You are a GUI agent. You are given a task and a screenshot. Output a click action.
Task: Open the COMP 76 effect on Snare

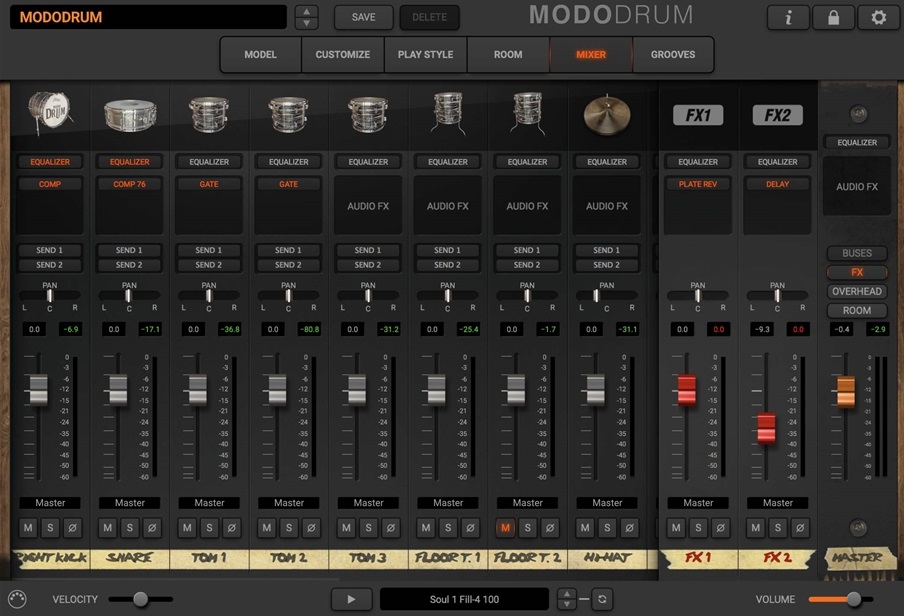pos(130,184)
